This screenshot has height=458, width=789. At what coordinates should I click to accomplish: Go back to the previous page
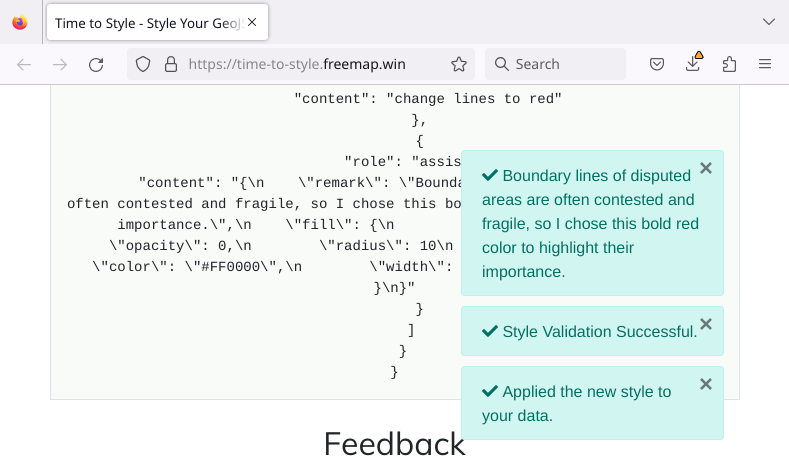click(24, 64)
